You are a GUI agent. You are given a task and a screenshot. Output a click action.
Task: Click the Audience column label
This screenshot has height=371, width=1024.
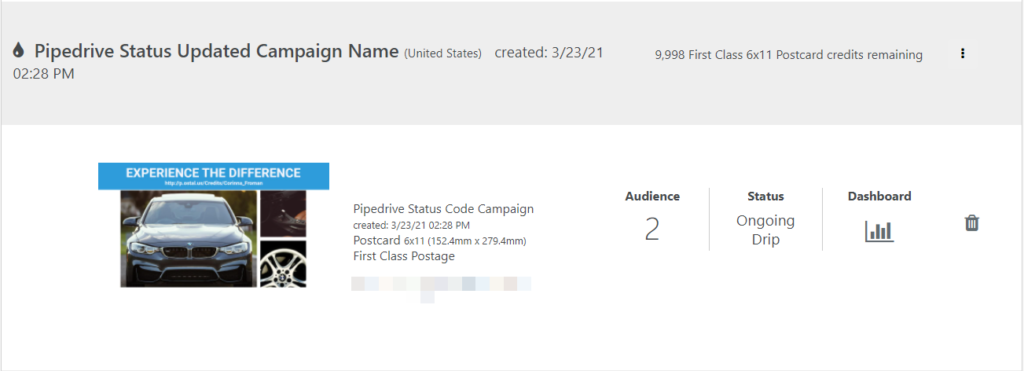(x=652, y=196)
